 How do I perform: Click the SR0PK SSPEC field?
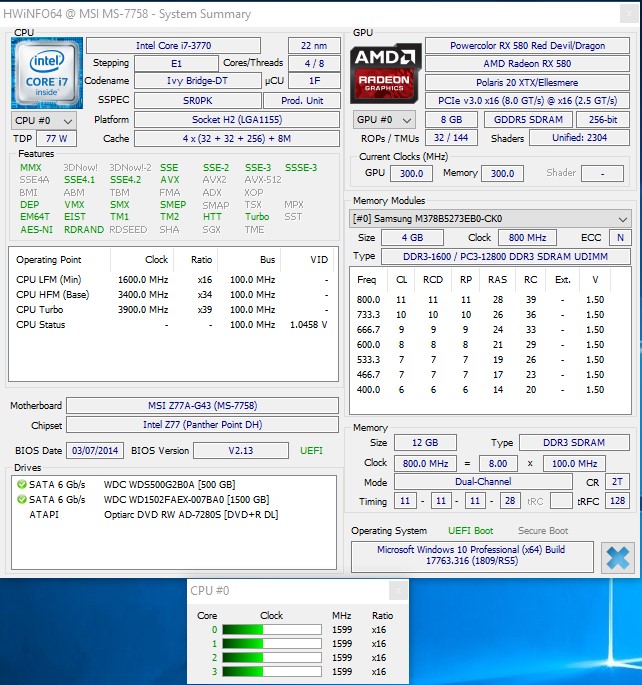coord(197,100)
